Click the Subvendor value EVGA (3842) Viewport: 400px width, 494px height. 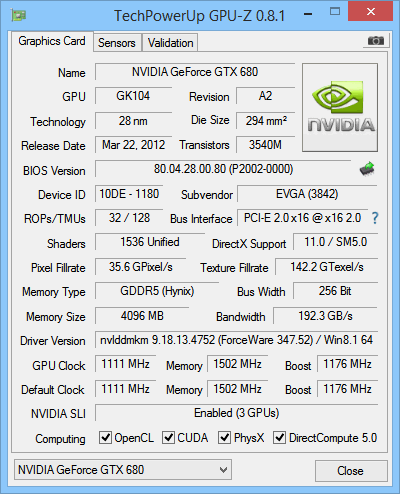pos(307,194)
